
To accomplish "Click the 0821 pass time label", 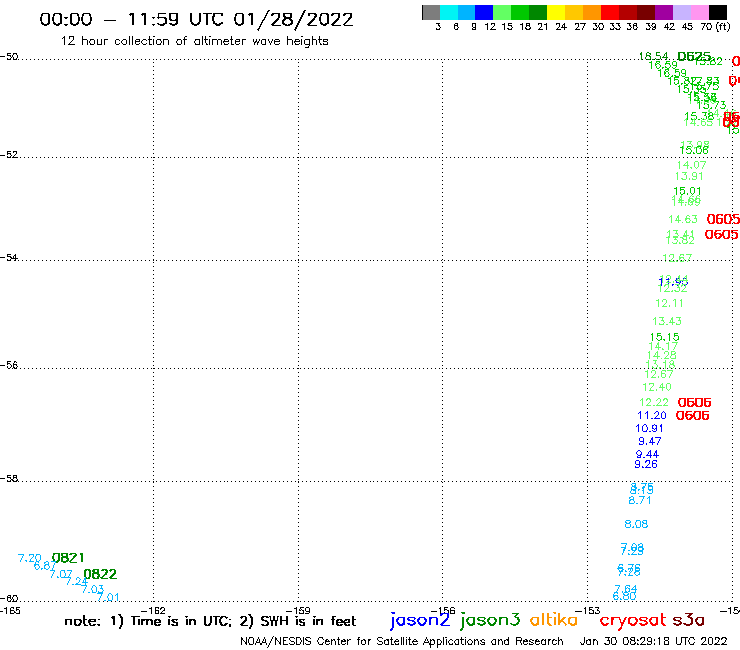I will pos(68,558).
